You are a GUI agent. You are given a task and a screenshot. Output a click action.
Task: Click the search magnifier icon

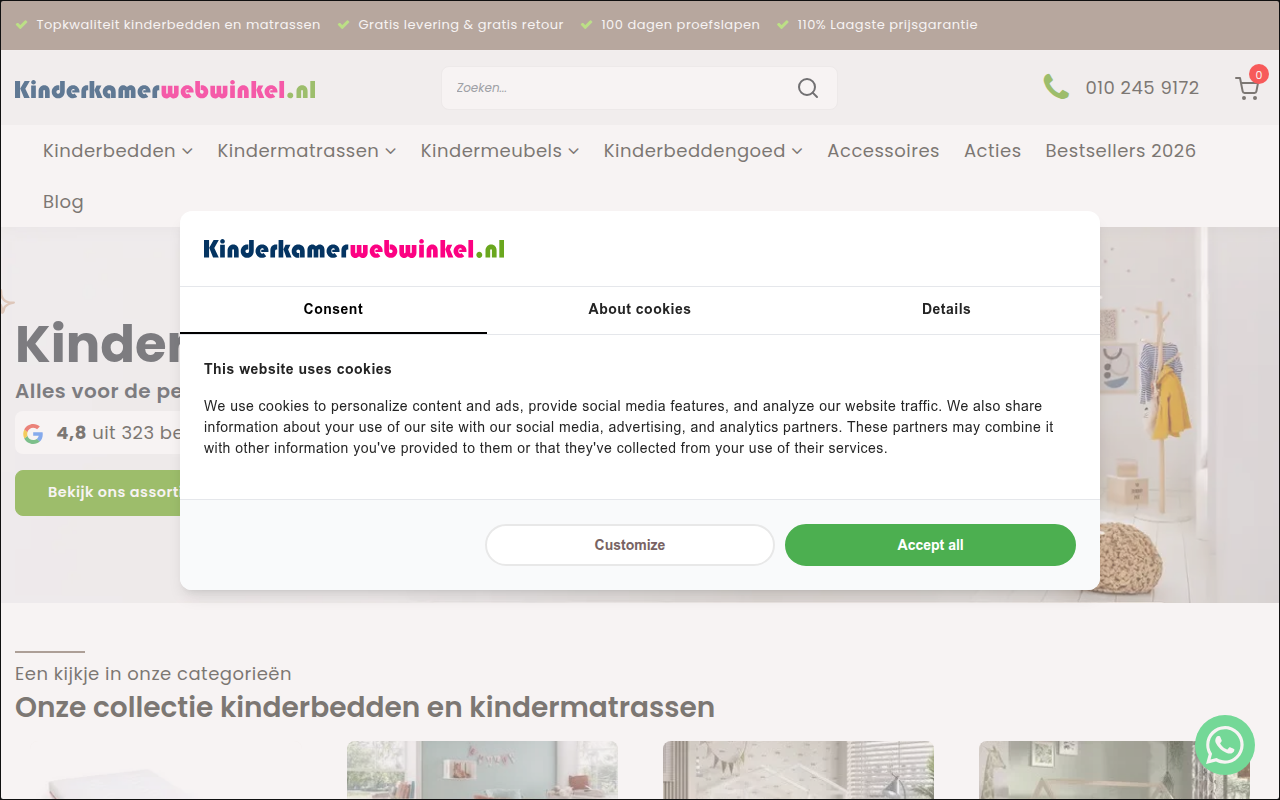pos(808,88)
